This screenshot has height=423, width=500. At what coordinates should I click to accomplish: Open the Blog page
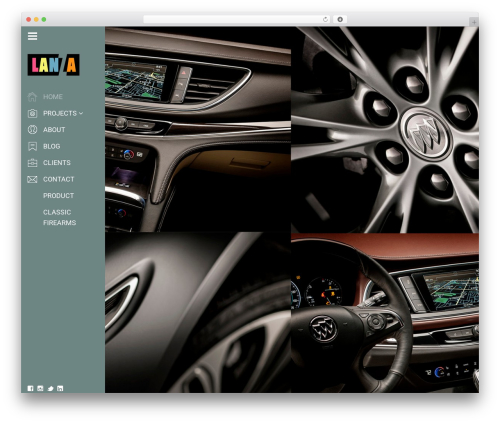tap(52, 146)
